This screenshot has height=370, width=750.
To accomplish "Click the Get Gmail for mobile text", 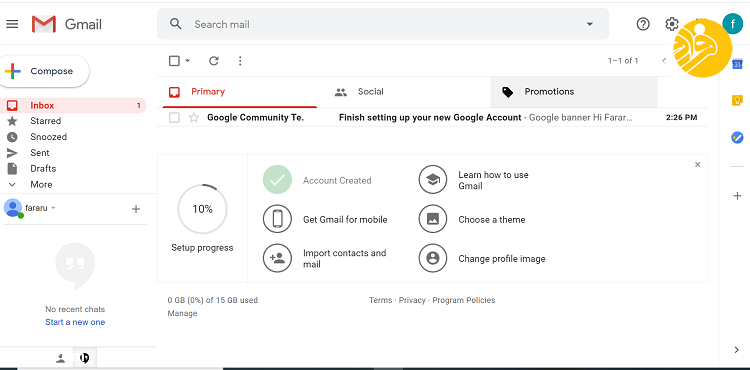I will [345, 219].
